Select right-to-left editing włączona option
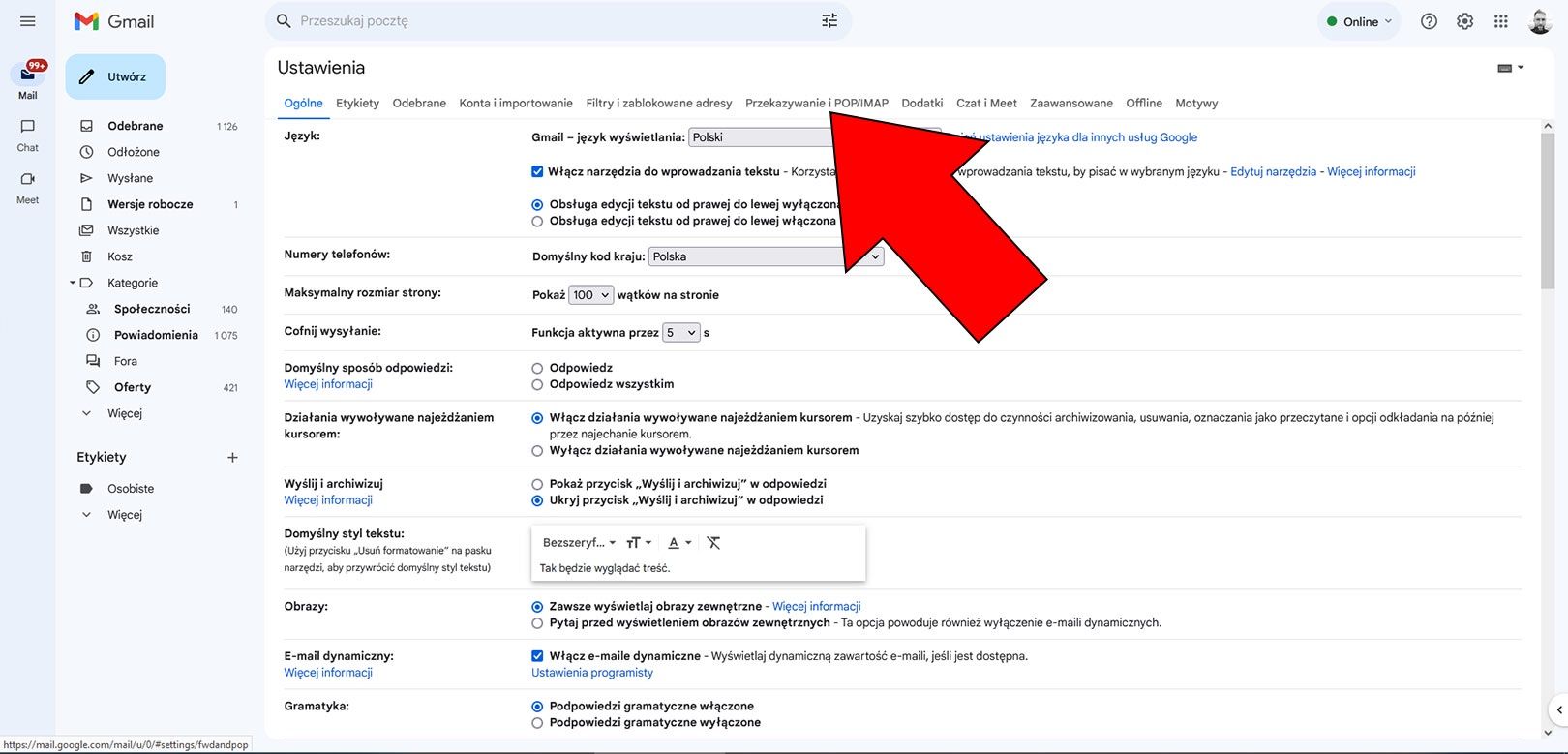The height and width of the screenshot is (754, 1568). [537, 222]
